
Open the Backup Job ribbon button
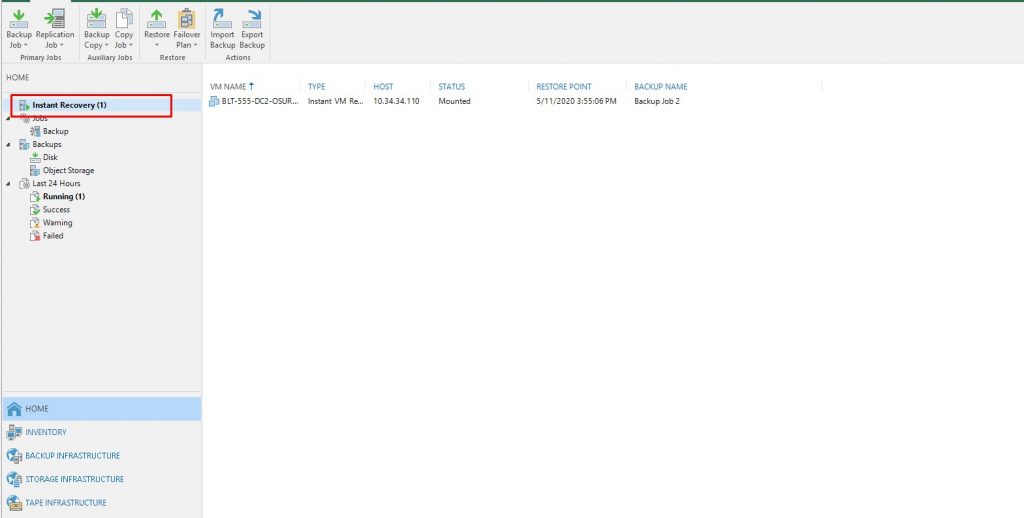click(x=18, y=29)
